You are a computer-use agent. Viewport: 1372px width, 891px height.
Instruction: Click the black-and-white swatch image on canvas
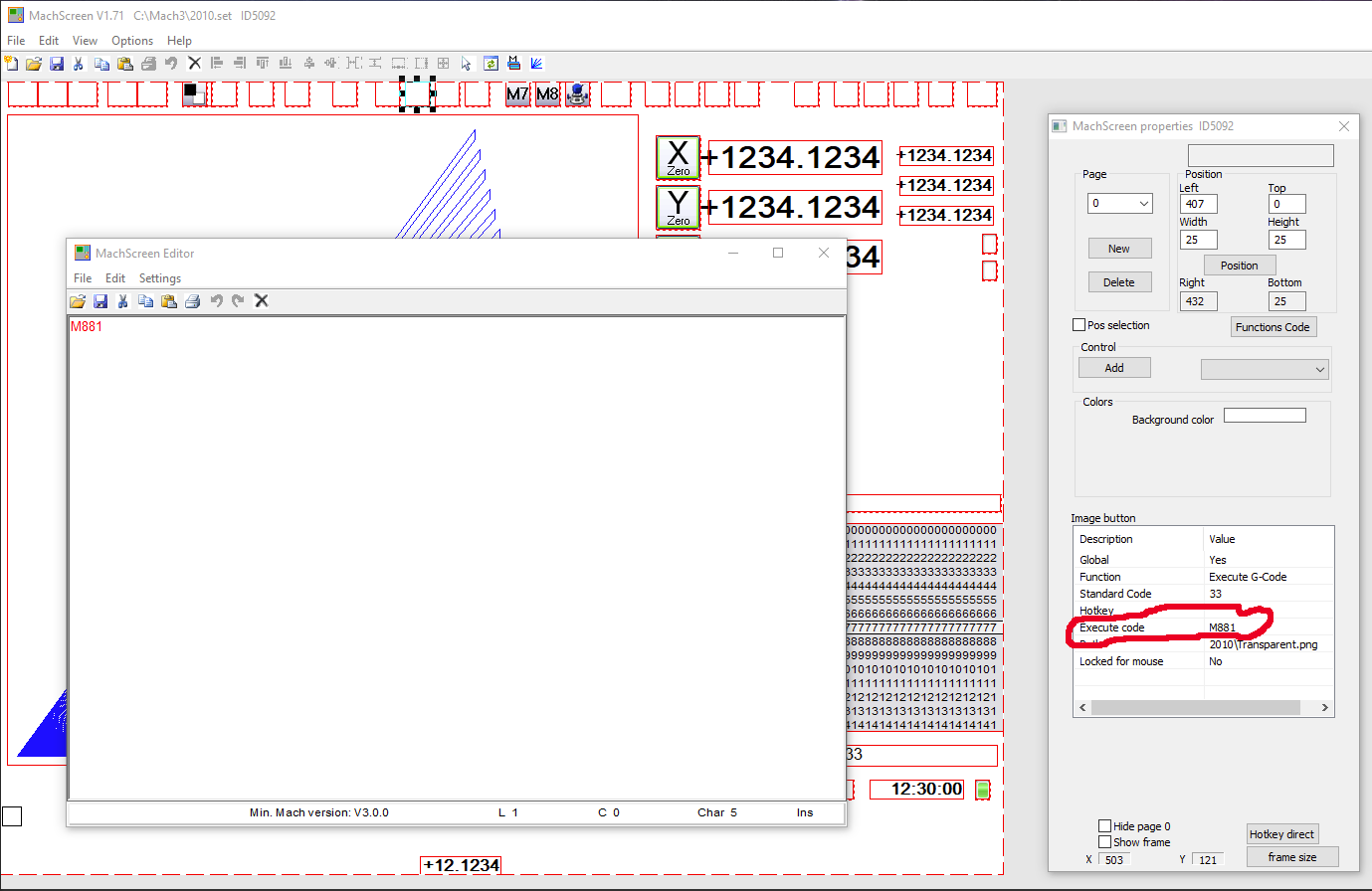195,94
